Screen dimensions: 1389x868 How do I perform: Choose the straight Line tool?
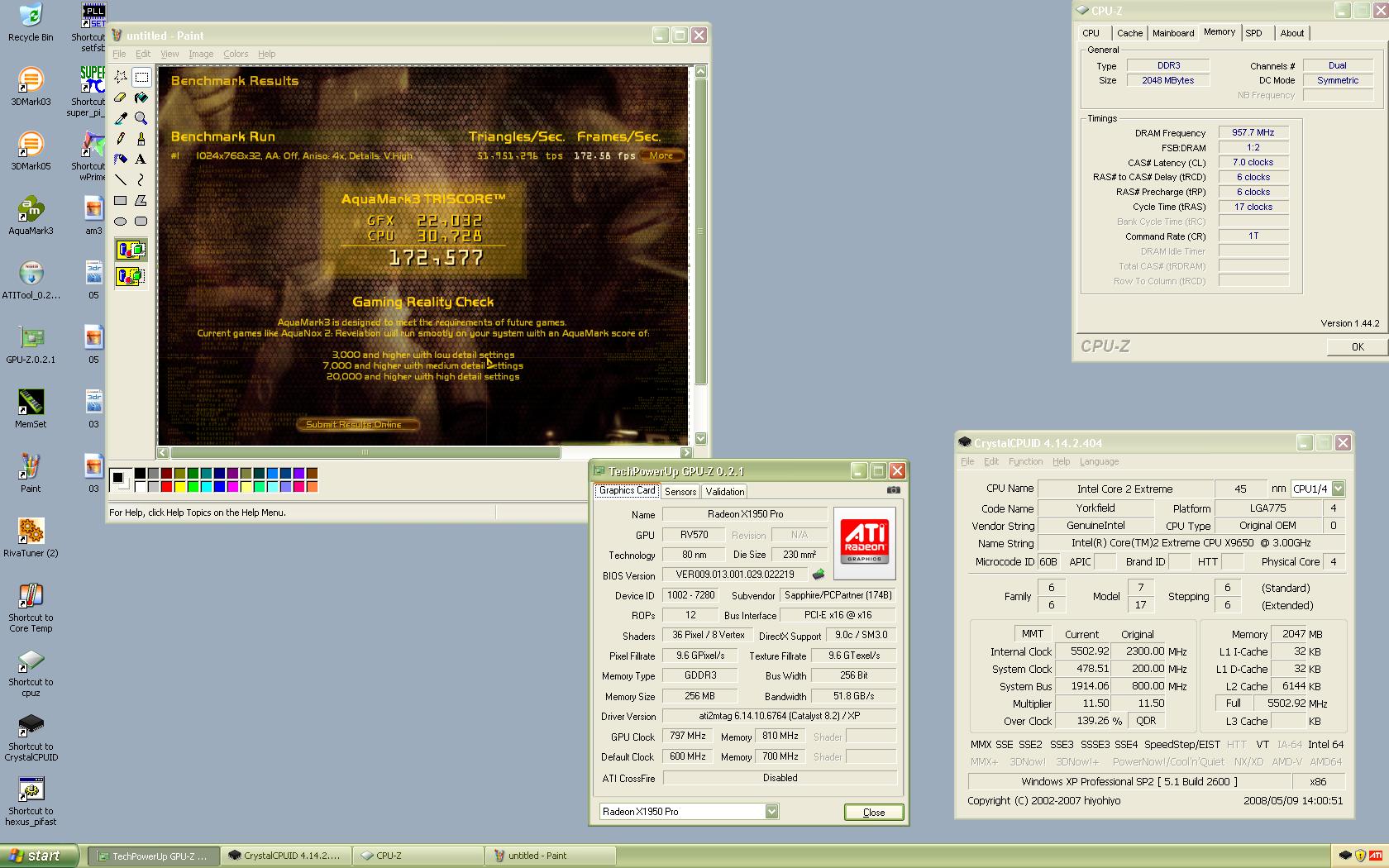pos(121,179)
